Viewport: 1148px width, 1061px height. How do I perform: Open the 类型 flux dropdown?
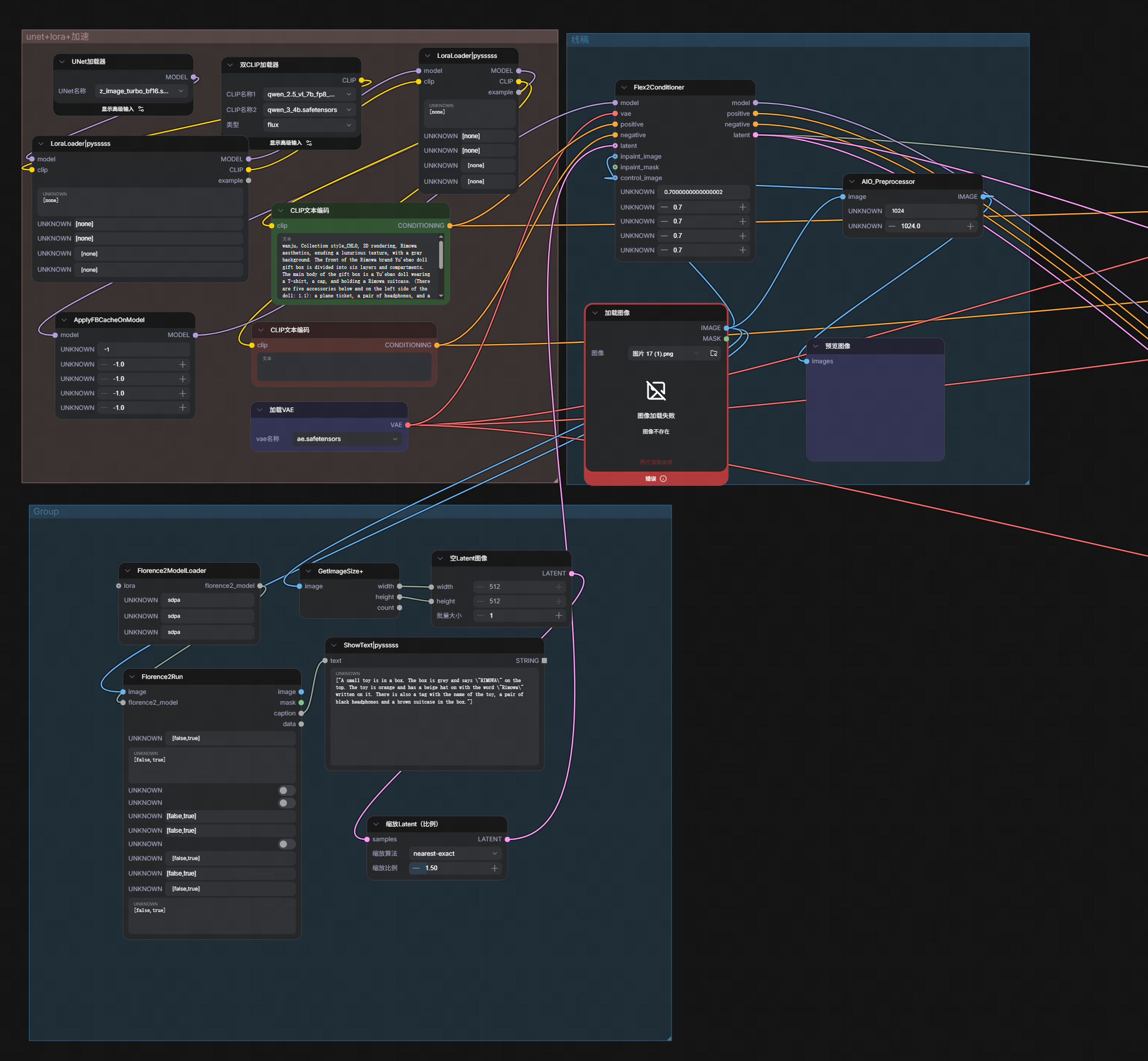(x=309, y=124)
